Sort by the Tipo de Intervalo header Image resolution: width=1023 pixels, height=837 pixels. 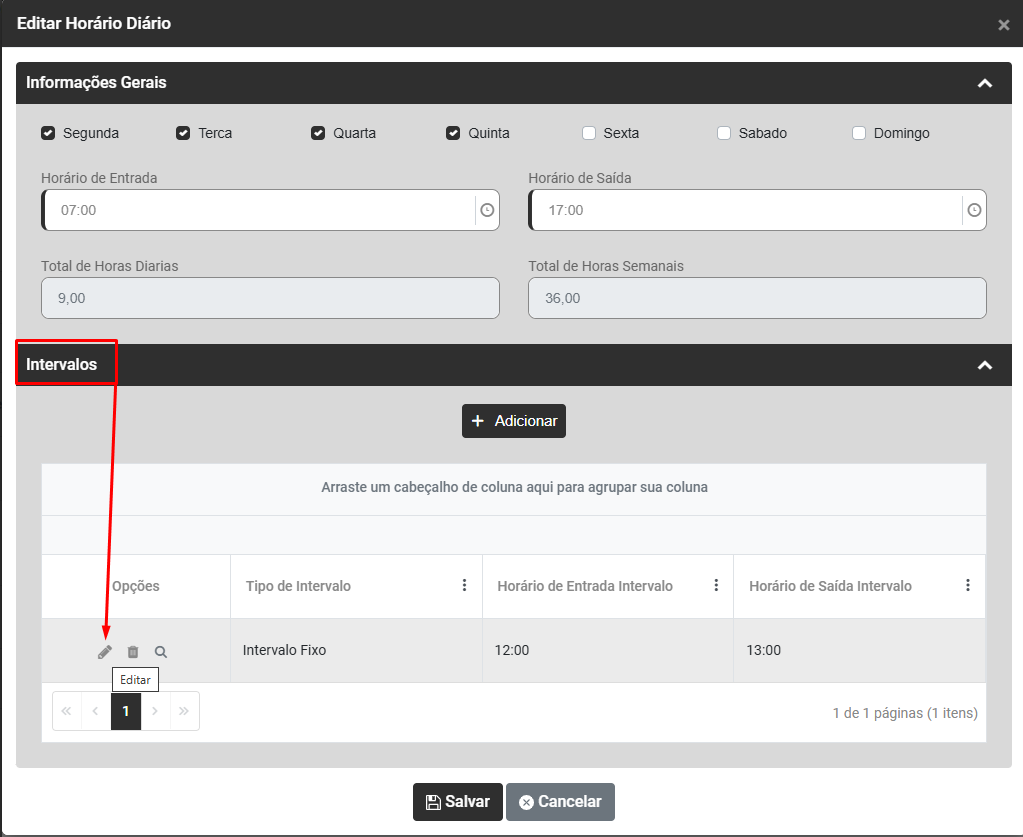pyautogui.click(x=298, y=586)
